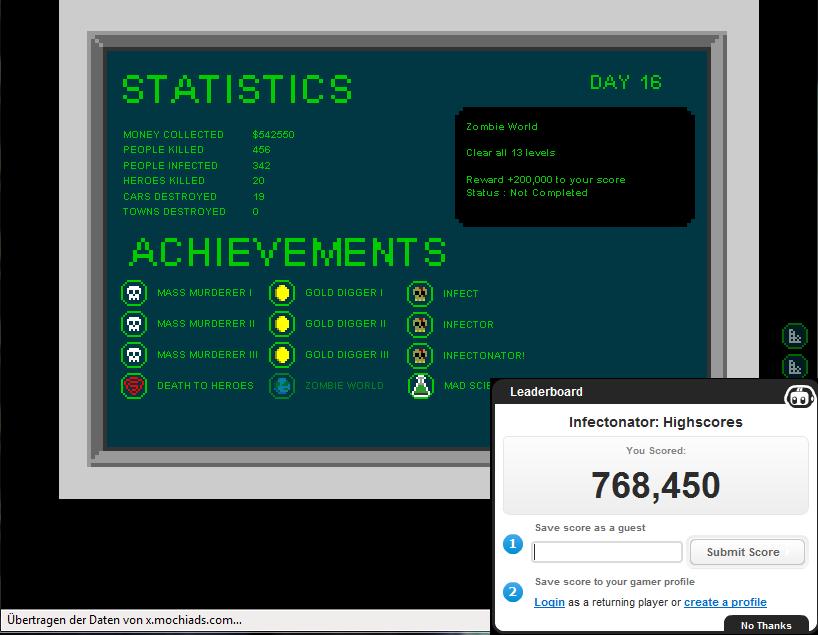
Task: Click the Mochi robot logo on Leaderboard
Action: coord(799,396)
